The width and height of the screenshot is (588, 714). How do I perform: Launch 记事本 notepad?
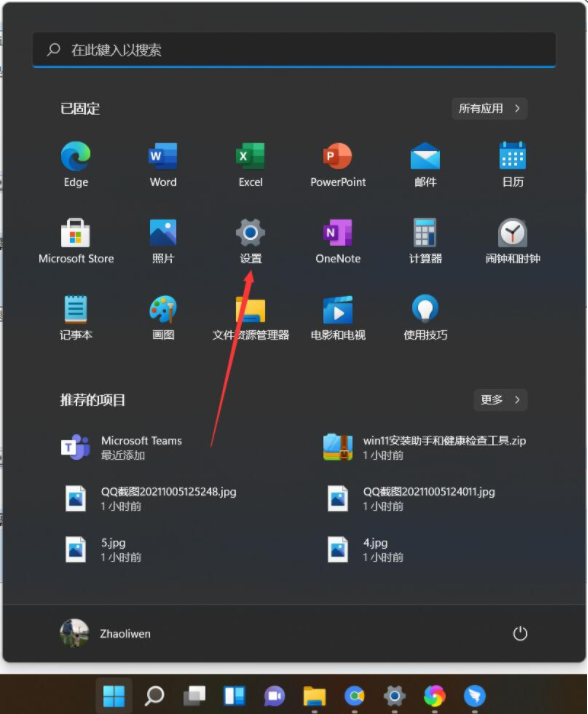pyautogui.click(x=76, y=318)
